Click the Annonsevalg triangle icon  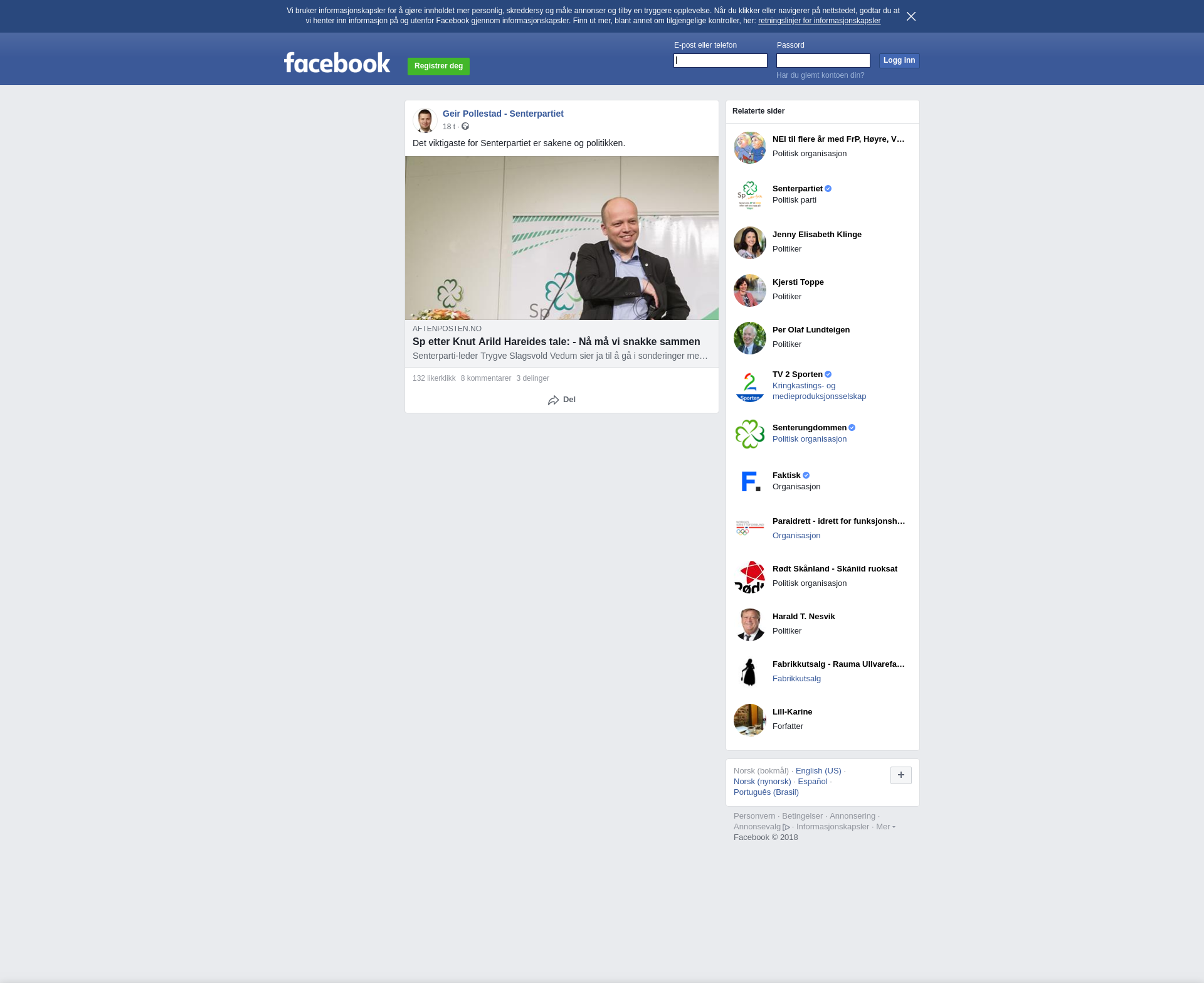(x=786, y=827)
